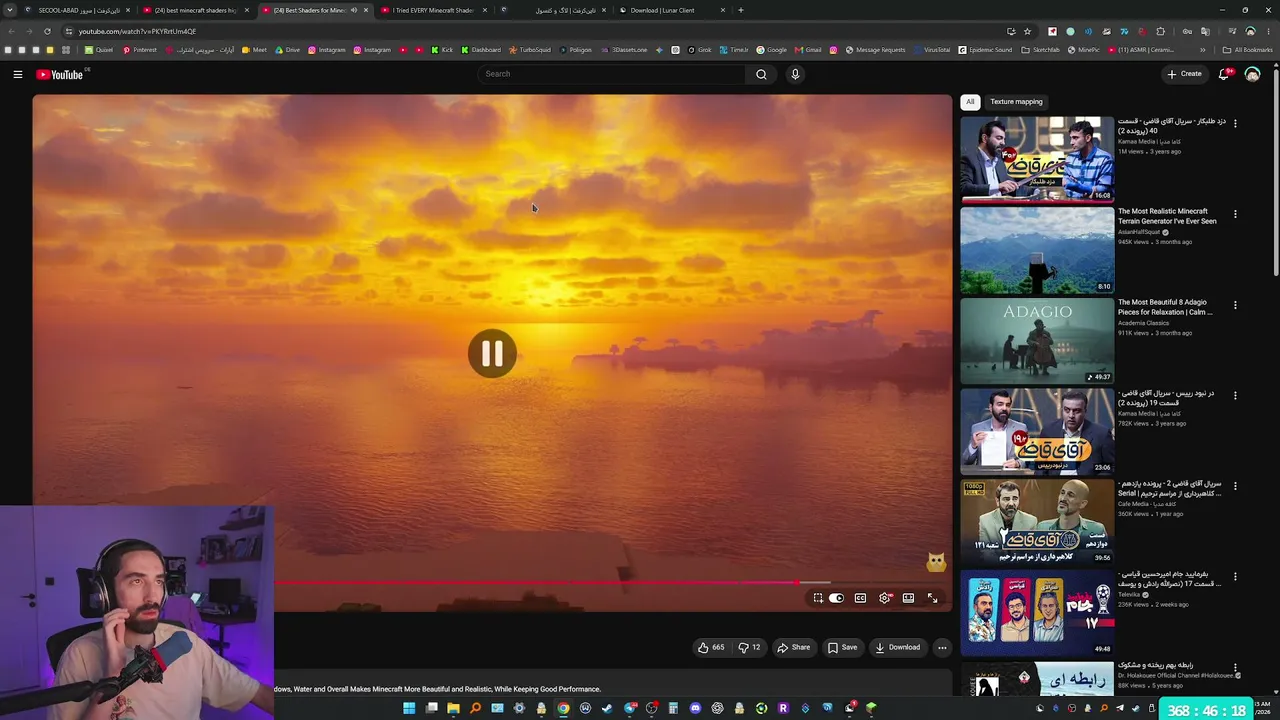
Task: Pause the video with center button
Action: tap(492, 353)
